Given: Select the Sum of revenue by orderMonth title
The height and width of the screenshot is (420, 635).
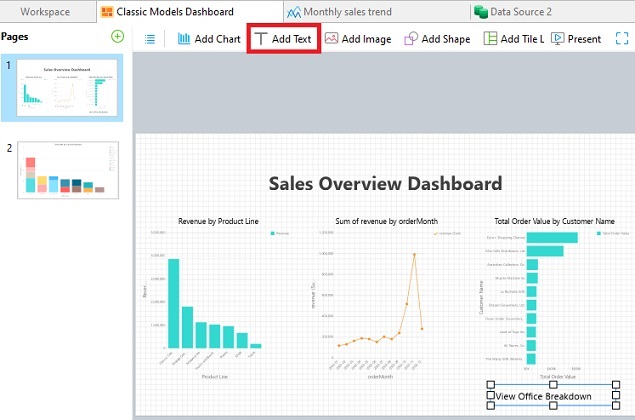Looking at the screenshot, I should point(386,221).
